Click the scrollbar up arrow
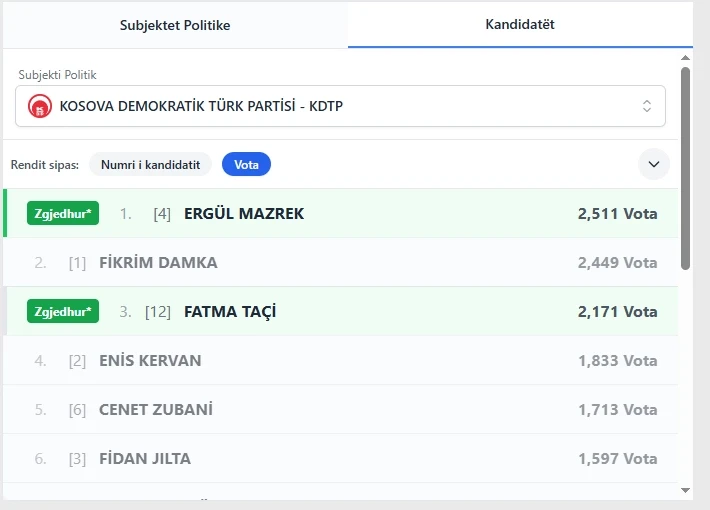This screenshot has width=710, height=510. (685, 58)
